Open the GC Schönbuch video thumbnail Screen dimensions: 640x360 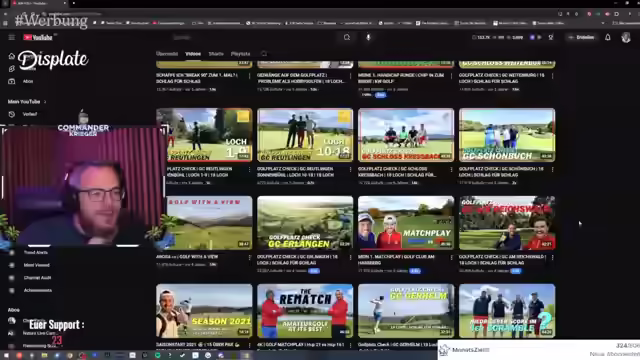[x=507, y=135]
